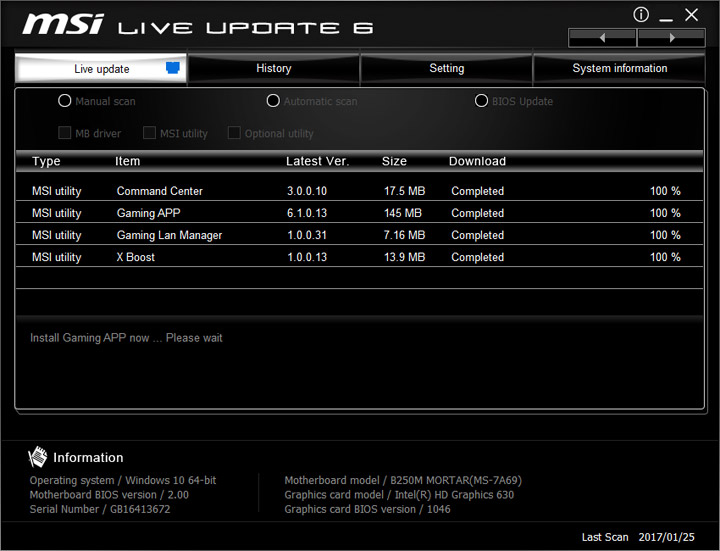The height and width of the screenshot is (551, 720).
Task: Click Completed status for Gaming APP
Action: pos(478,213)
